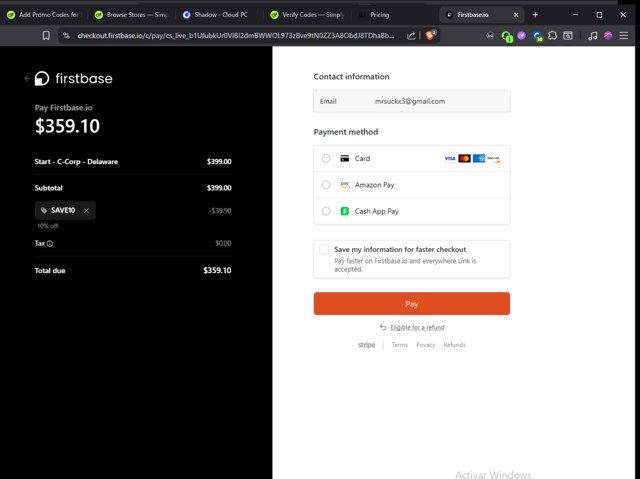Open Eligible for a refund link
This screenshot has width=640, height=479.
point(417,327)
